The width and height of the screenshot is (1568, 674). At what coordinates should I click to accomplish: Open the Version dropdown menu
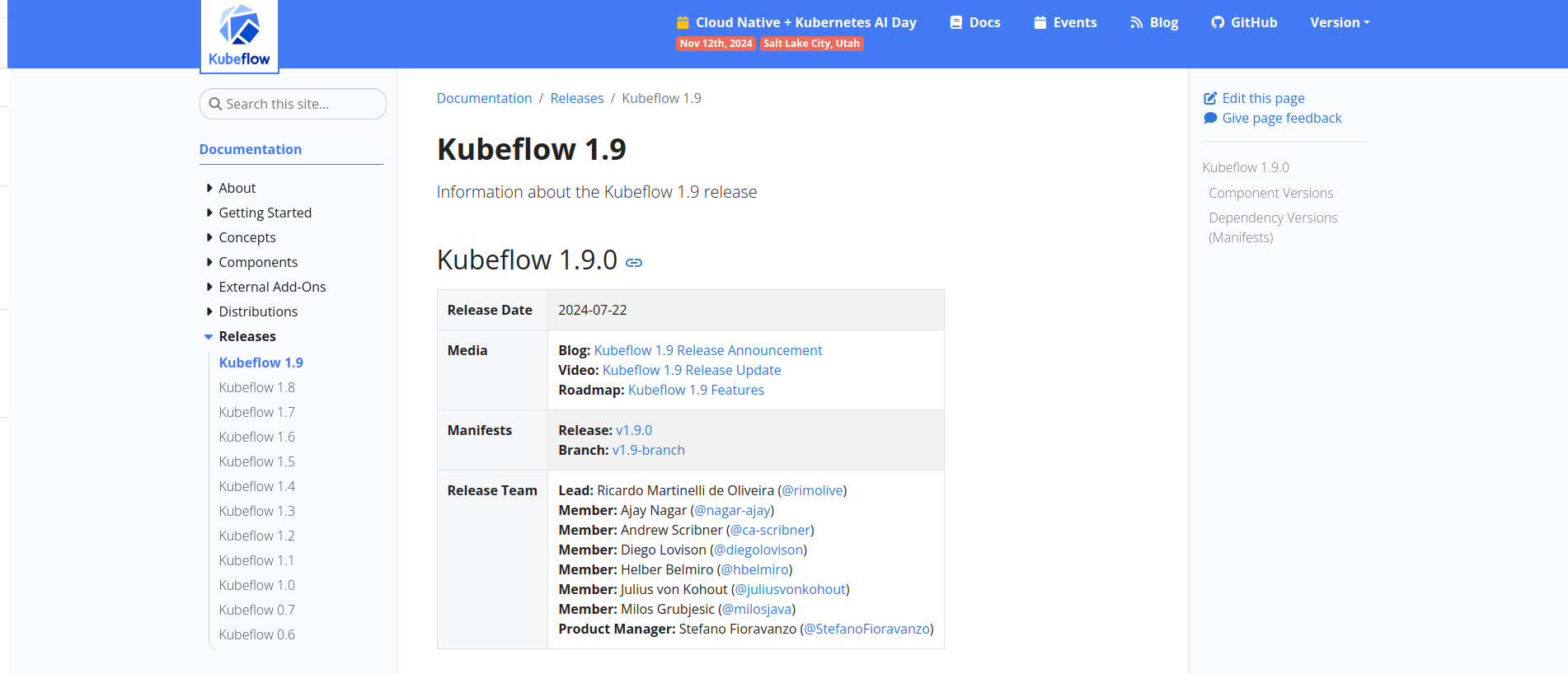(1340, 22)
